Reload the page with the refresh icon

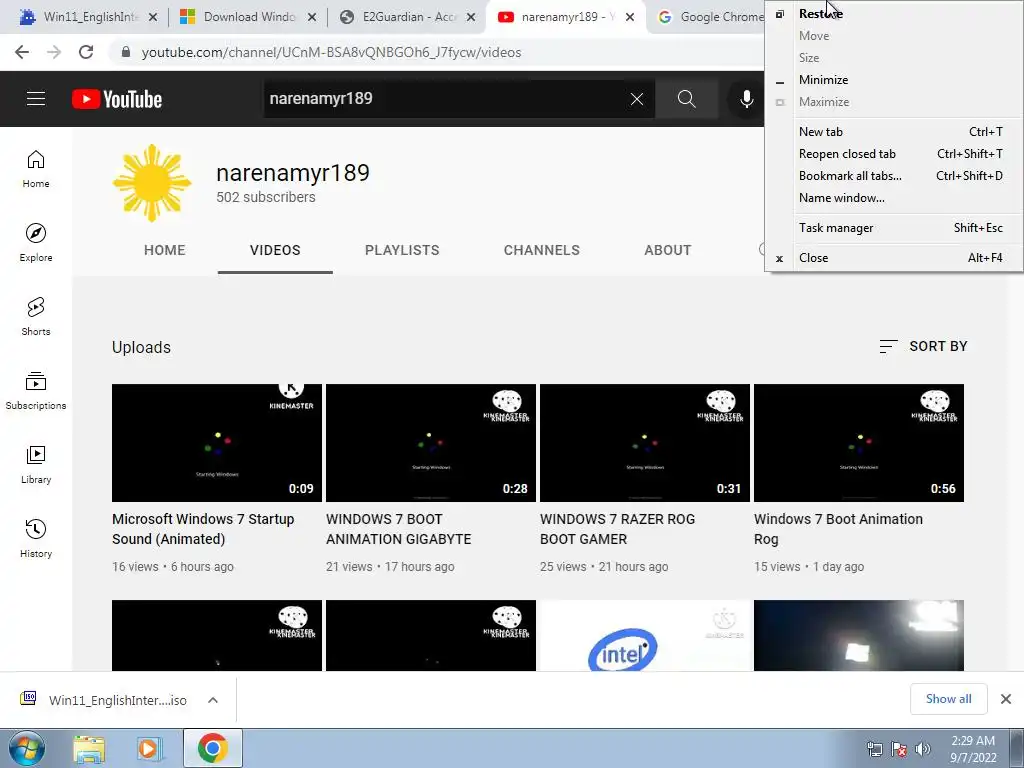tap(86, 52)
